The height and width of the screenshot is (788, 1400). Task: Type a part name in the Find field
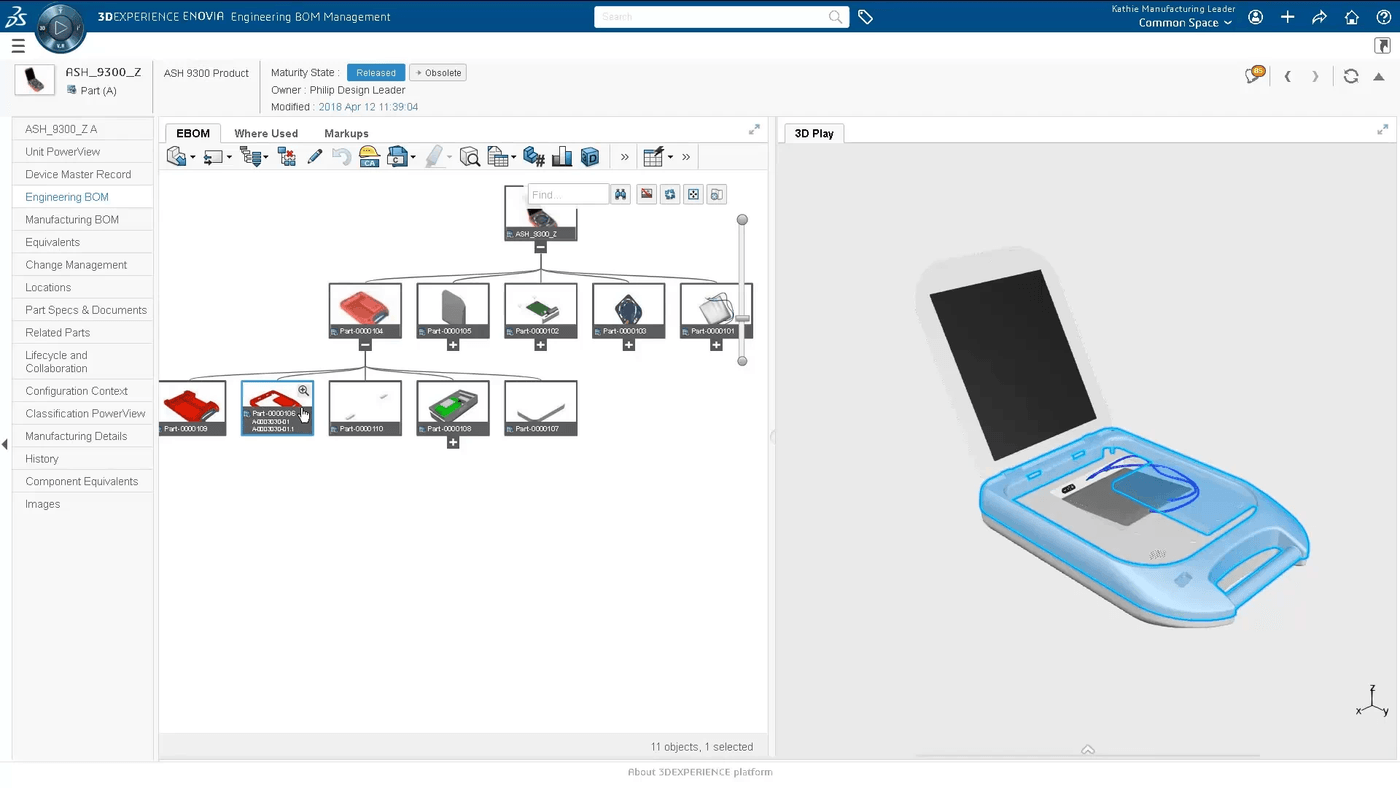pyautogui.click(x=567, y=194)
